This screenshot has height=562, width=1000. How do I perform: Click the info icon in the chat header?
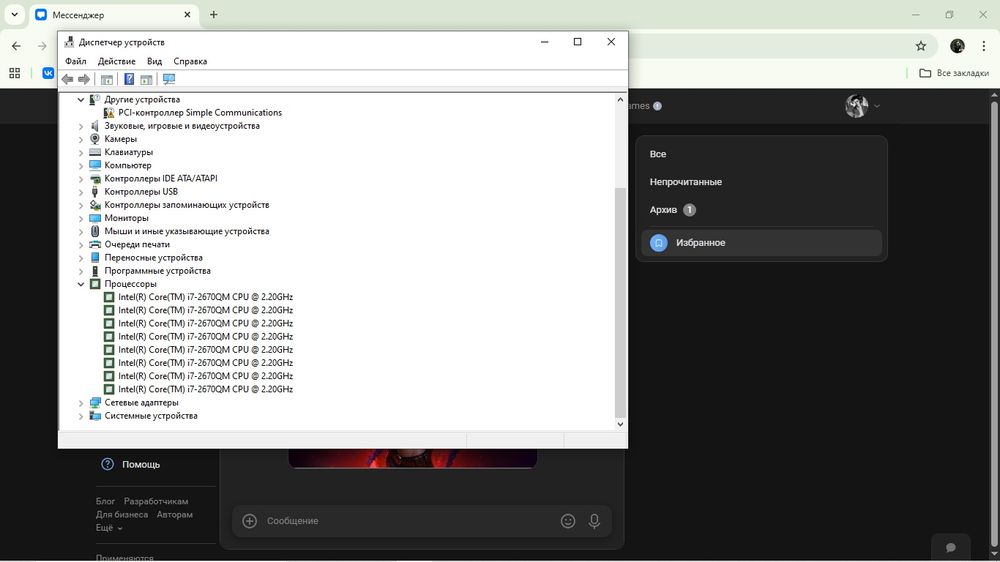point(658,106)
